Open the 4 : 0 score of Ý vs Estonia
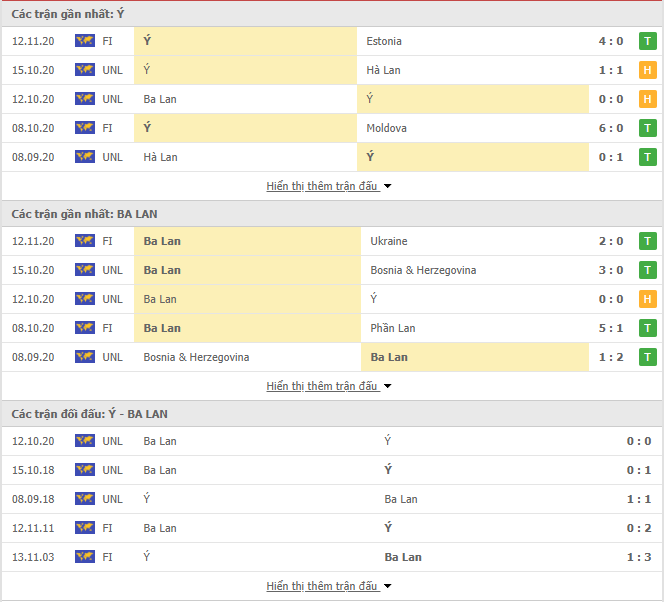664x602 pixels. tap(611, 41)
